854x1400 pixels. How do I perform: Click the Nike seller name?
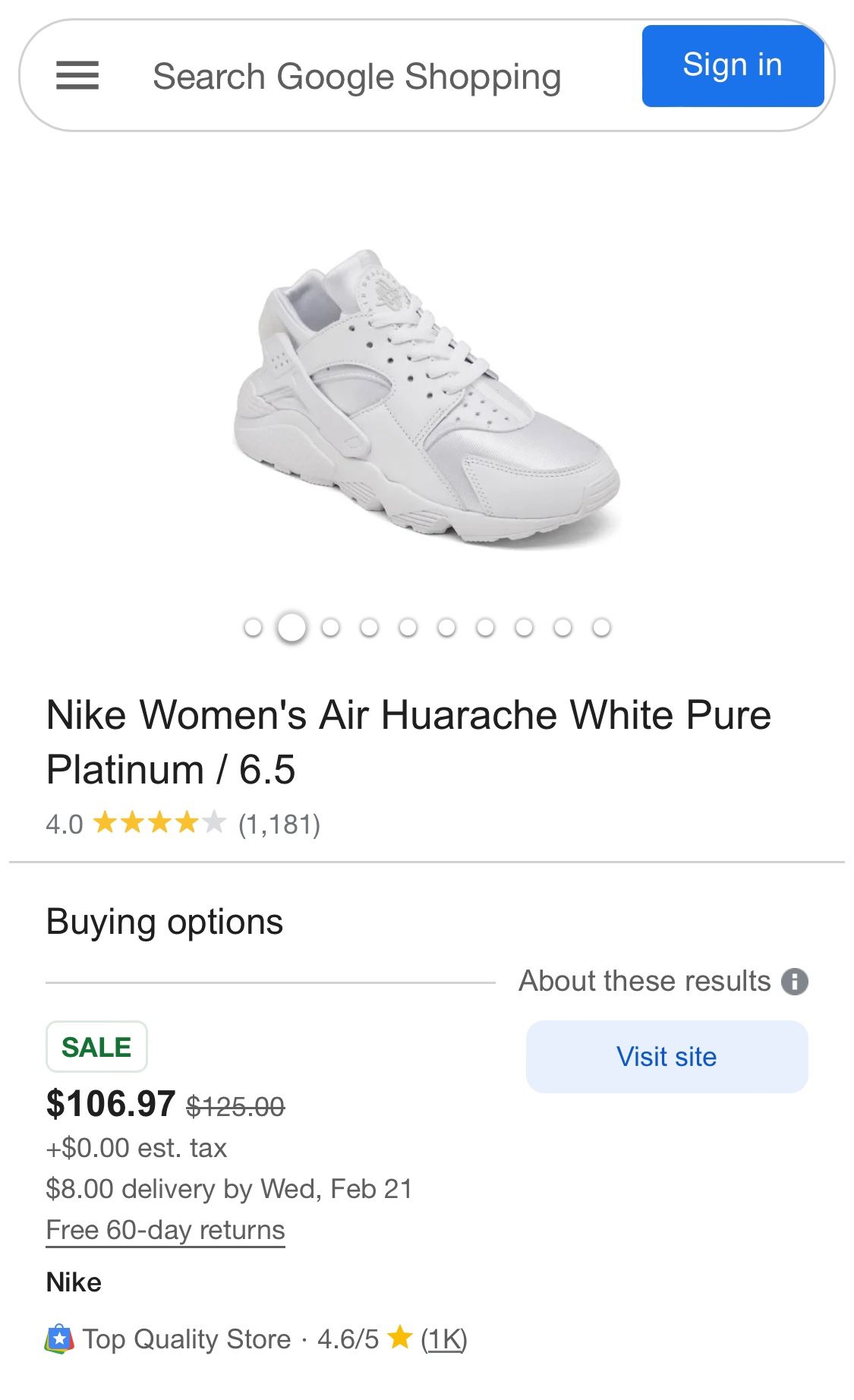(x=74, y=1282)
